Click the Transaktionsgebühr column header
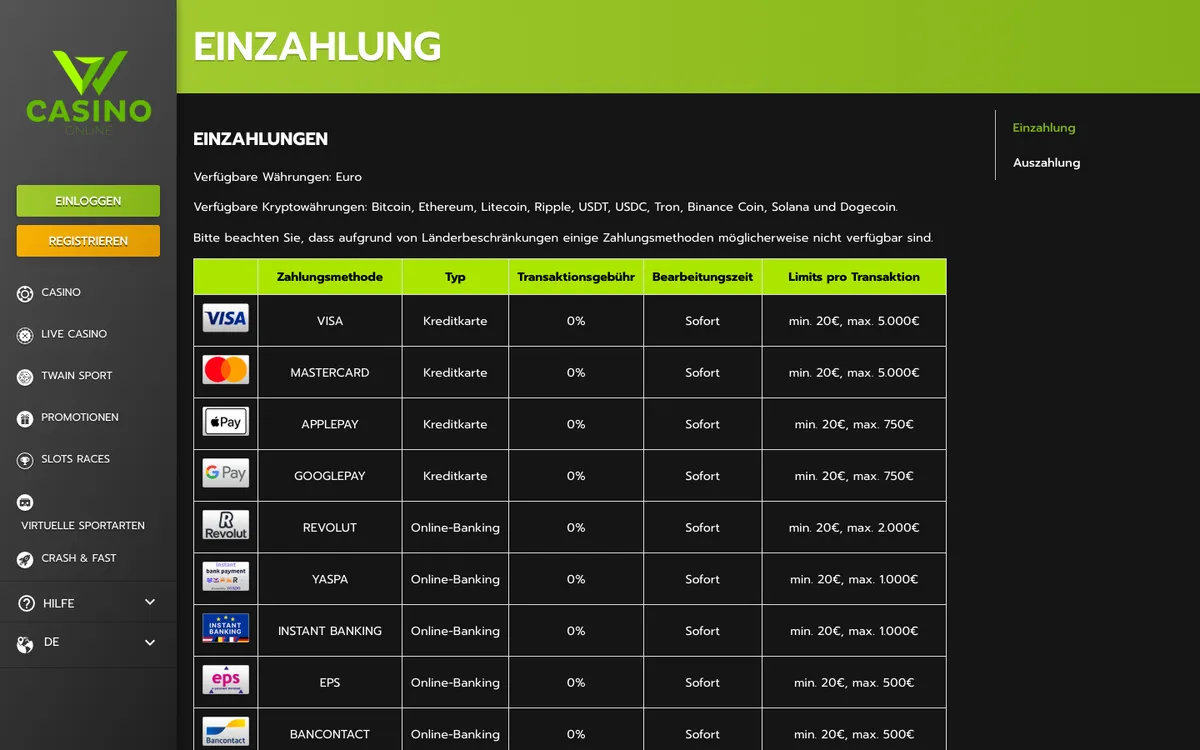This screenshot has height=750, width=1200. [x=576, y=277]
